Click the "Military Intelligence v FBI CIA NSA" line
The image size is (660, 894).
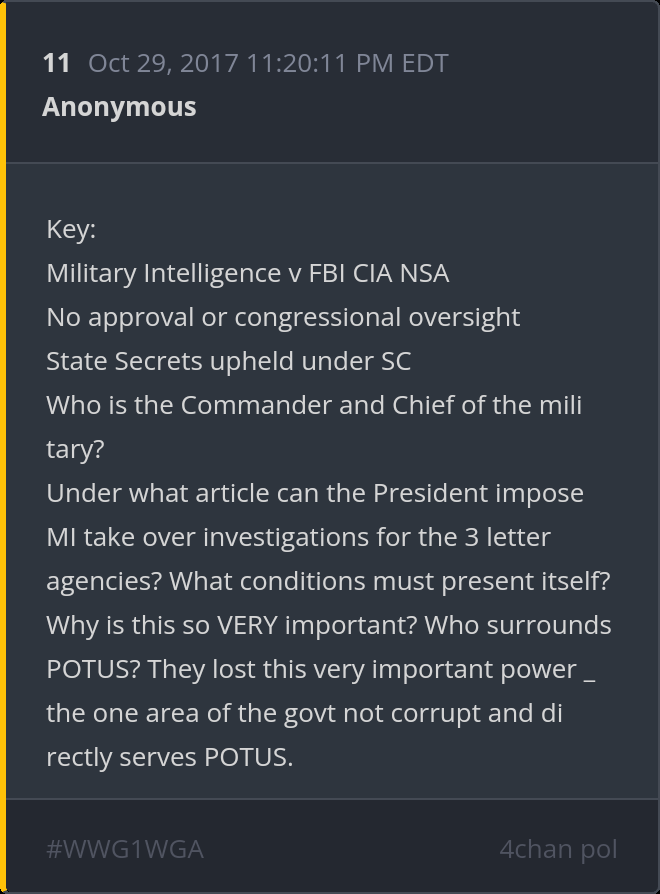pyautogui.click(x=247, y=273)
